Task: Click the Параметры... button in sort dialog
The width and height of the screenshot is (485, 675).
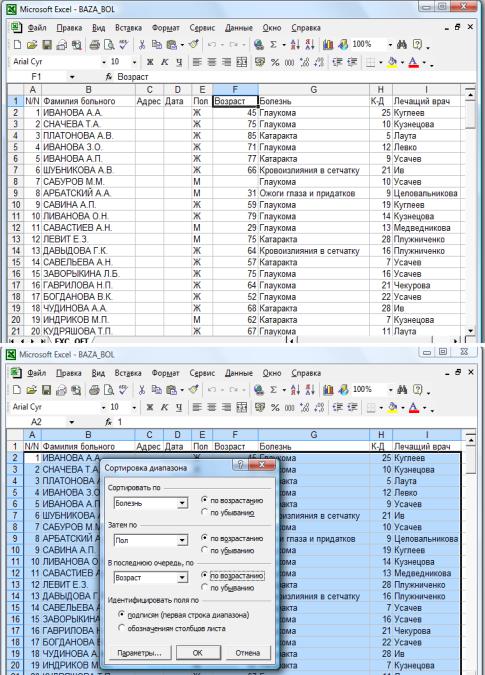Action: pos(139,653)
